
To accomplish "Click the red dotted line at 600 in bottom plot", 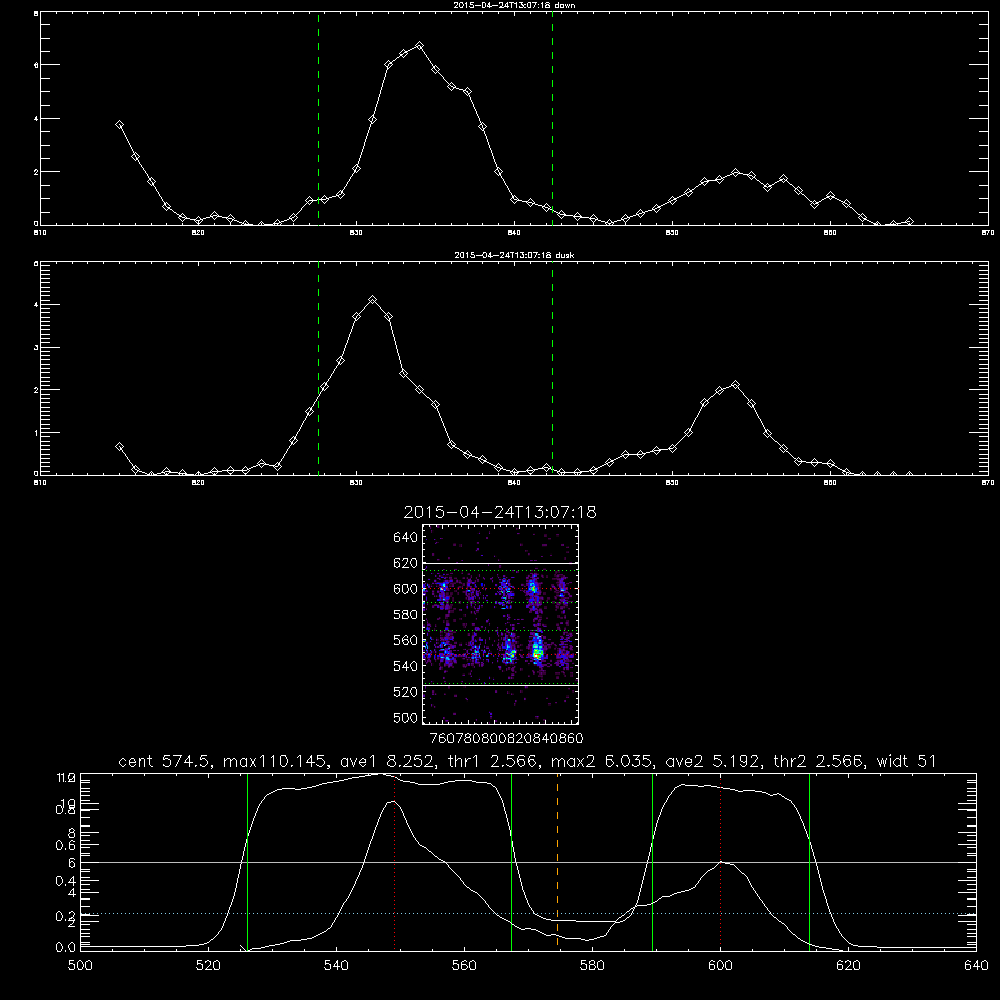I will click(721, 861).
